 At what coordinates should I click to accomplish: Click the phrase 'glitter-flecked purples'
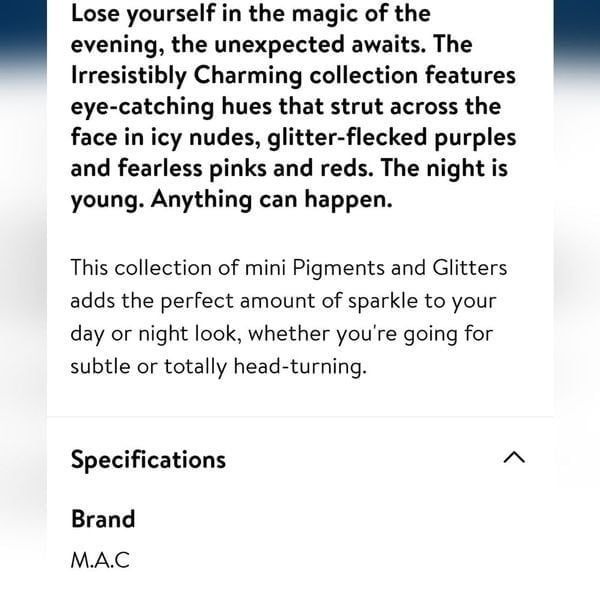(392, 137)
